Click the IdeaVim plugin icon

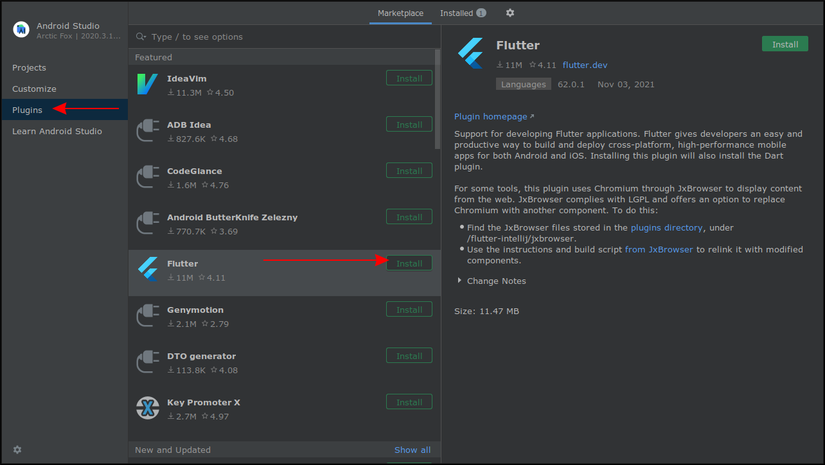(x=147, y=83)
